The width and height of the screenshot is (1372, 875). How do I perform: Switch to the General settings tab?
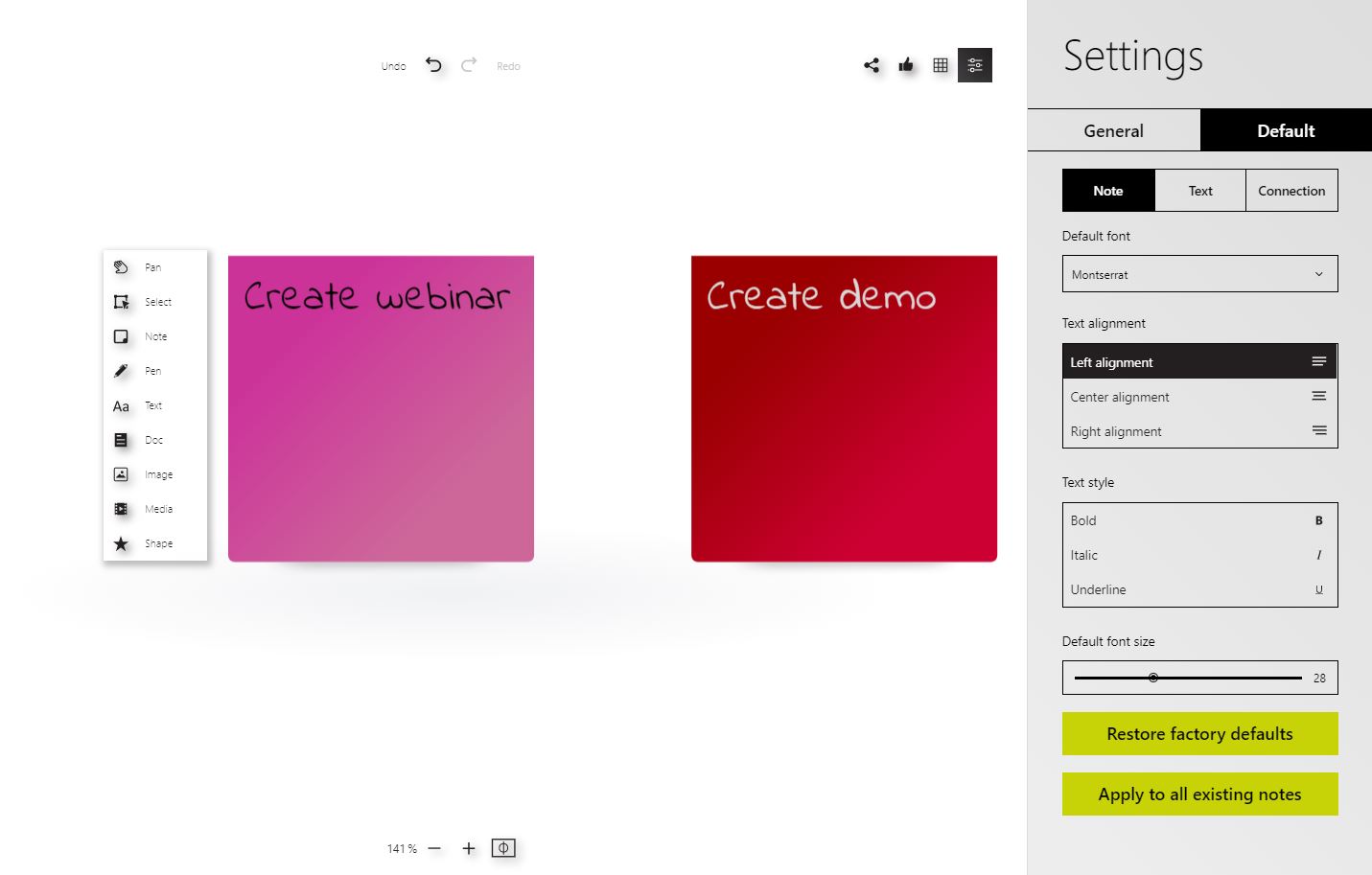pyautogui.click(x=1113, y=130)
